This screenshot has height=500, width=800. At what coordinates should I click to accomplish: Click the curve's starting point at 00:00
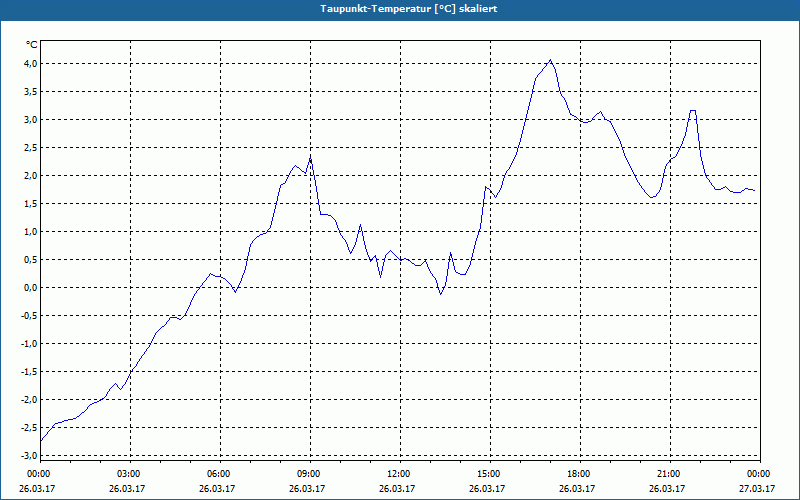pos(41,440)
